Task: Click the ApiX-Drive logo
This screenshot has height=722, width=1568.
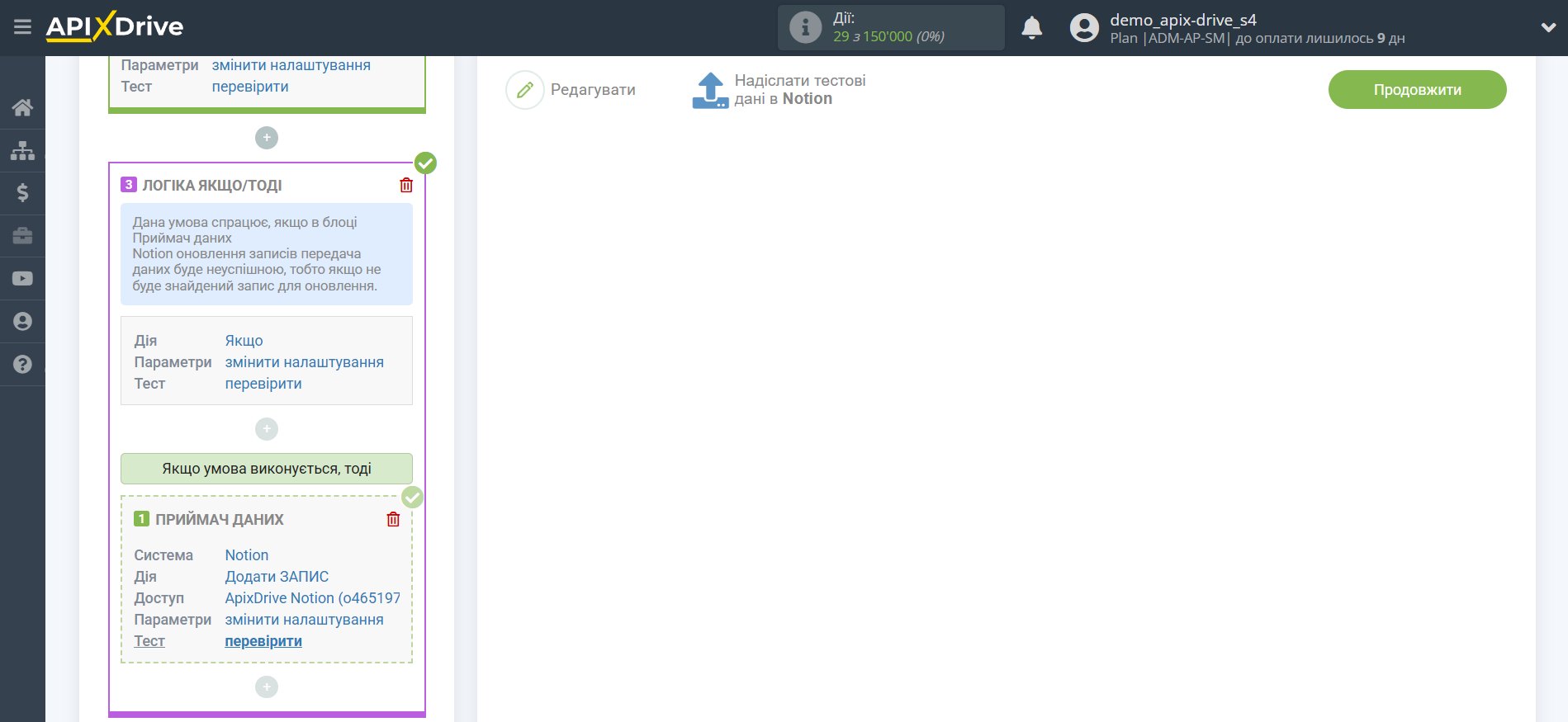Action: coord(115,26)
